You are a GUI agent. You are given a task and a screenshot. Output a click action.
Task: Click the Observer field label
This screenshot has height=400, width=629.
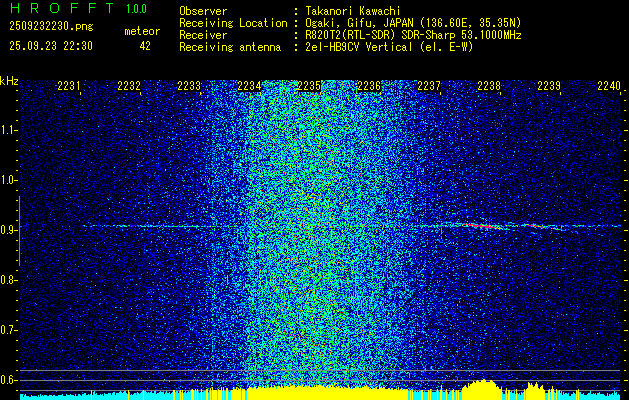tap(203, 11)
